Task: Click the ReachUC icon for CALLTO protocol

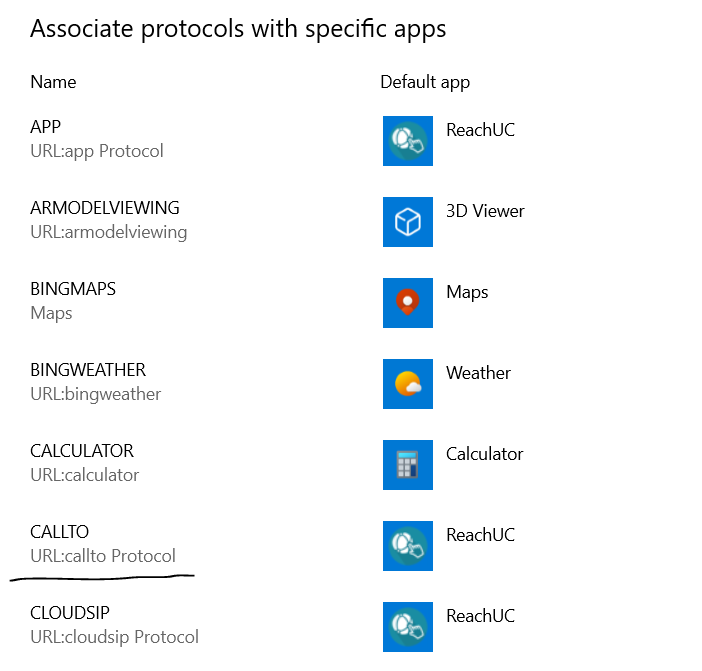Action: pyautogui.click(x=408, y=546)
